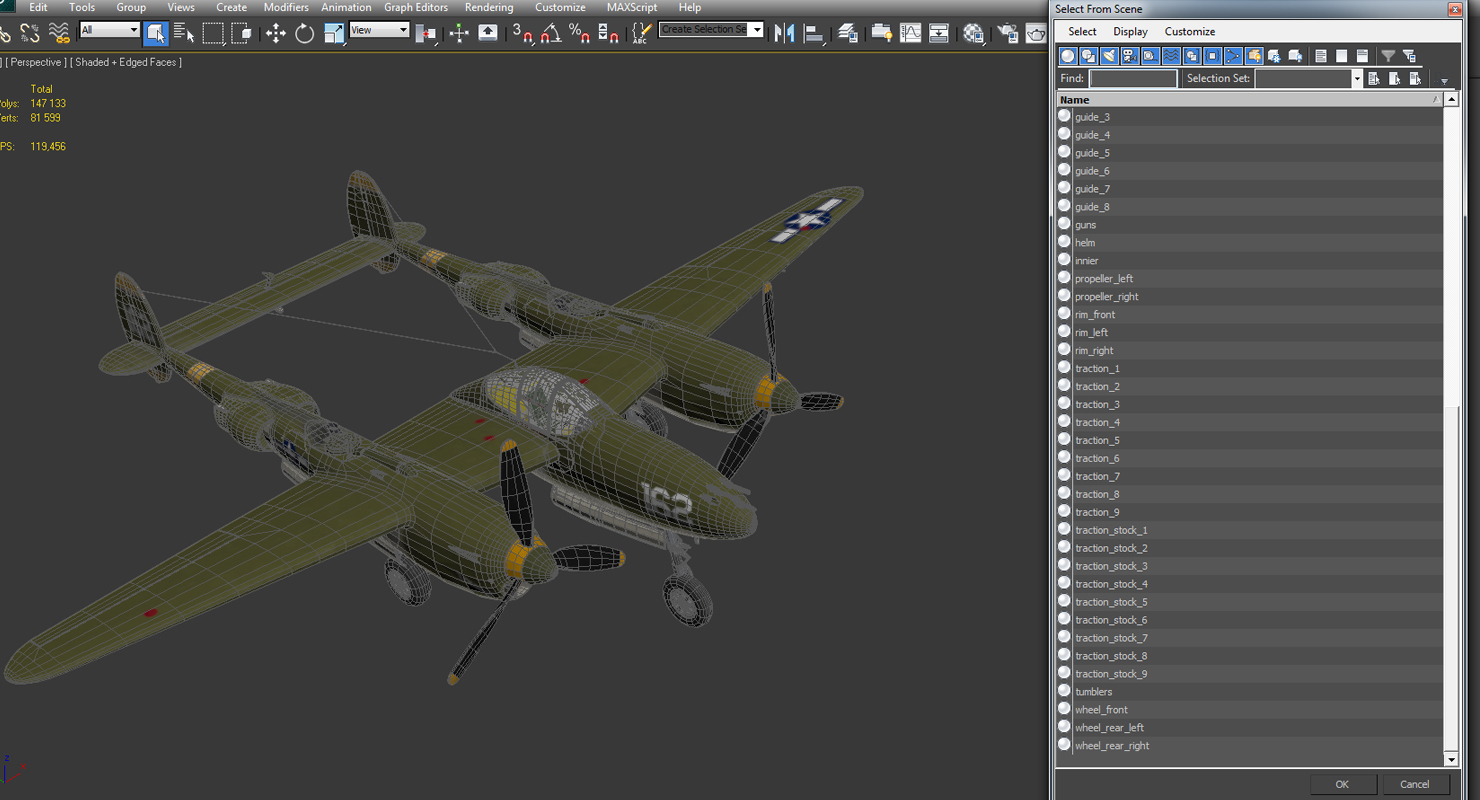Click scroll-down arrow of object list
This screenshot has width=1480, height=800.
[1451, 760]
